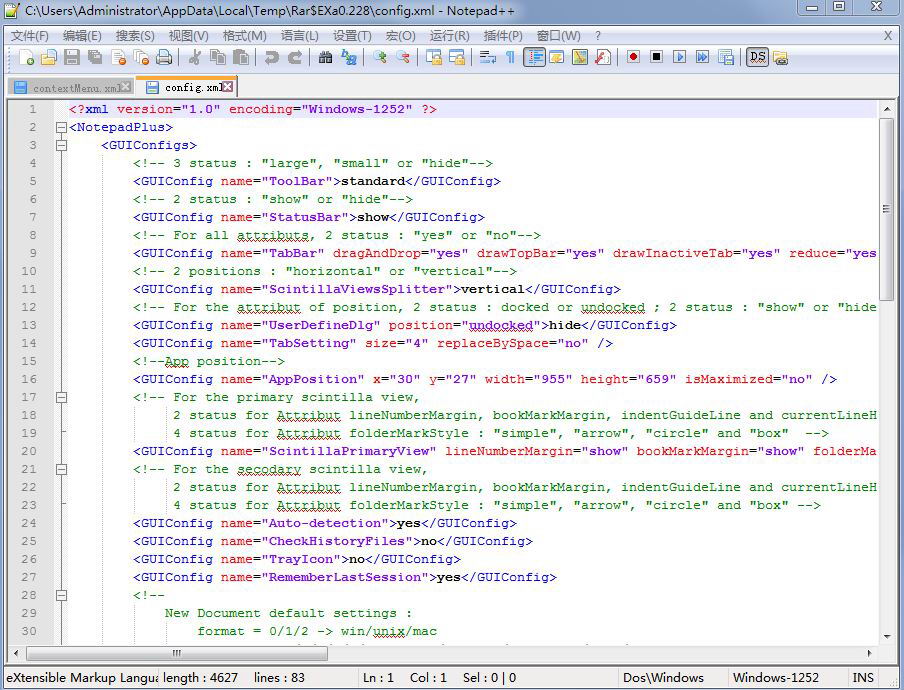The image size is (904, 690).
Task: Open the 设置(T) menu
Action: [x=352, y=36]
